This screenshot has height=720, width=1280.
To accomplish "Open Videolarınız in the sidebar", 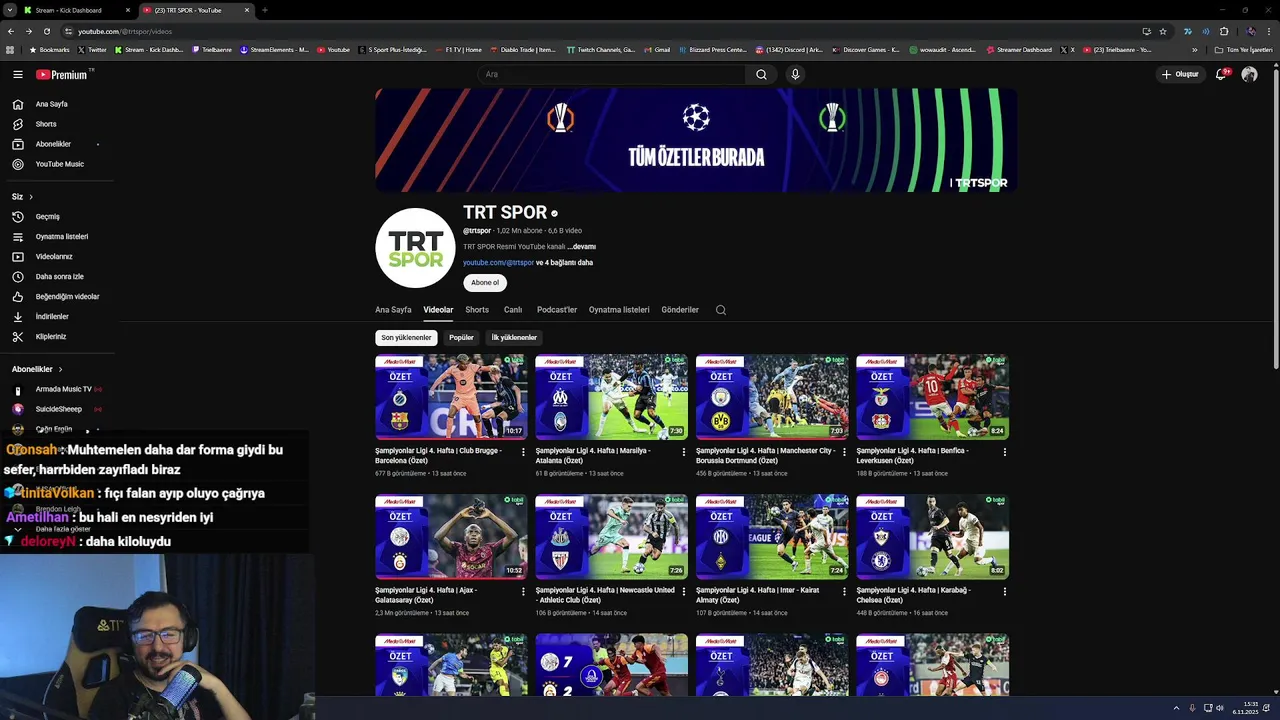I will click(x=54, y=257).
